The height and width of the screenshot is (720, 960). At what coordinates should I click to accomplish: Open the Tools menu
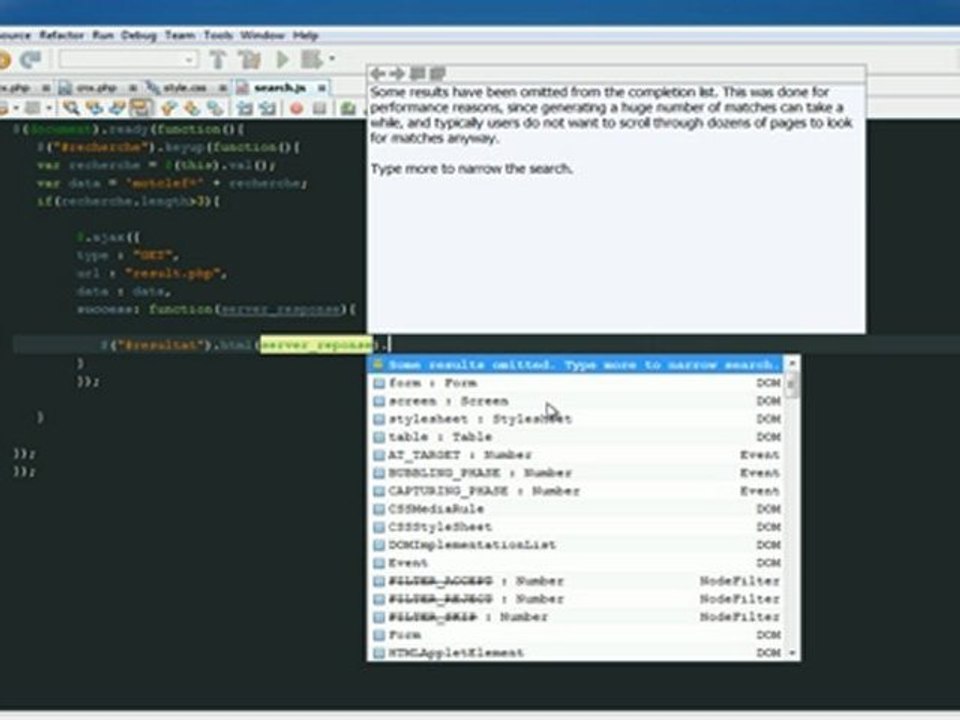pyautogui.click(x=218, y=36)
